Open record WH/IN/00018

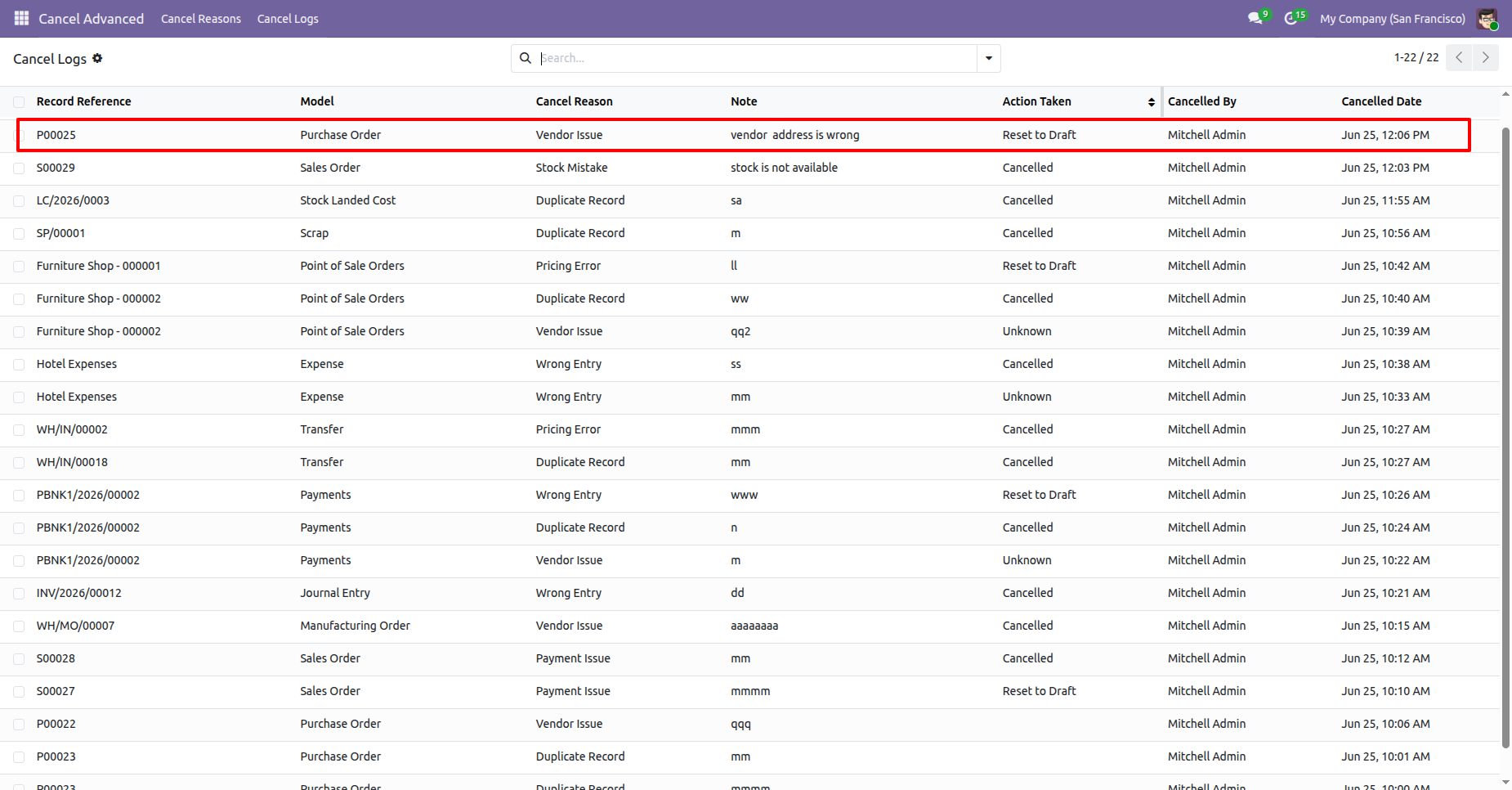coord(72,462)
